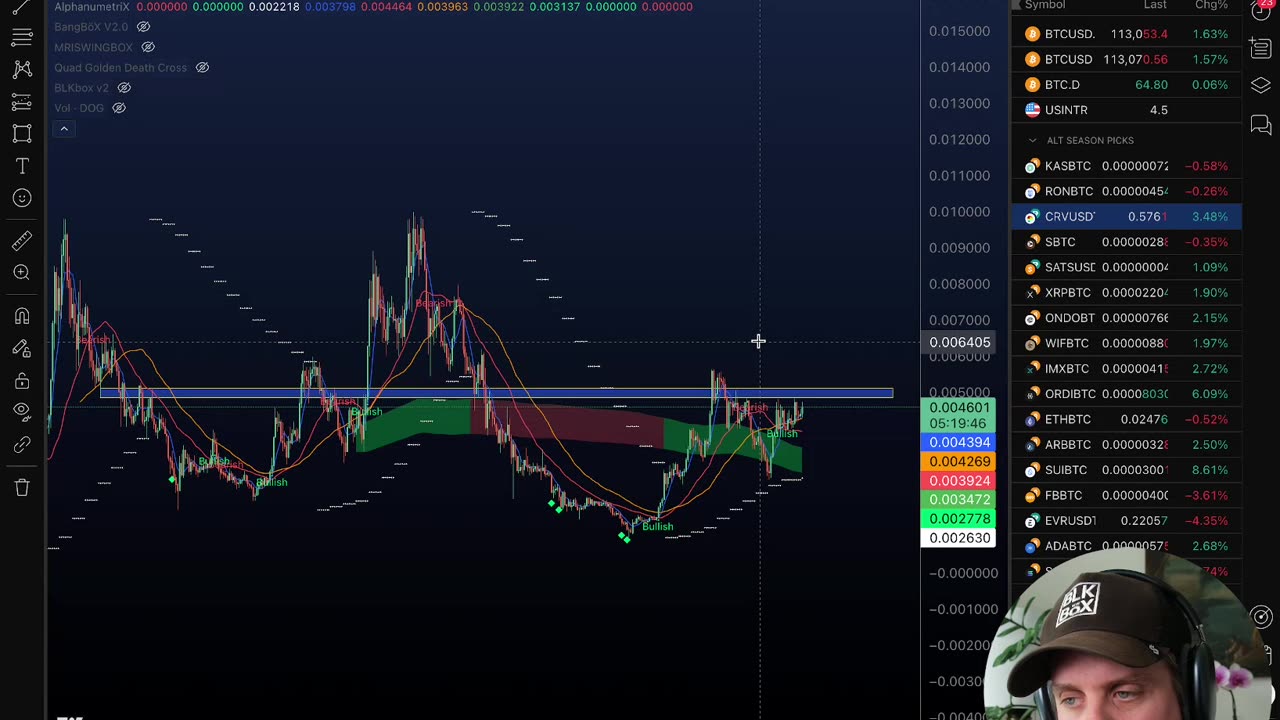The height and width of the screenshot is (720, 1280).
Task: Open WIFBTC from the watchlist
Action: click(x=1127, y=343)
